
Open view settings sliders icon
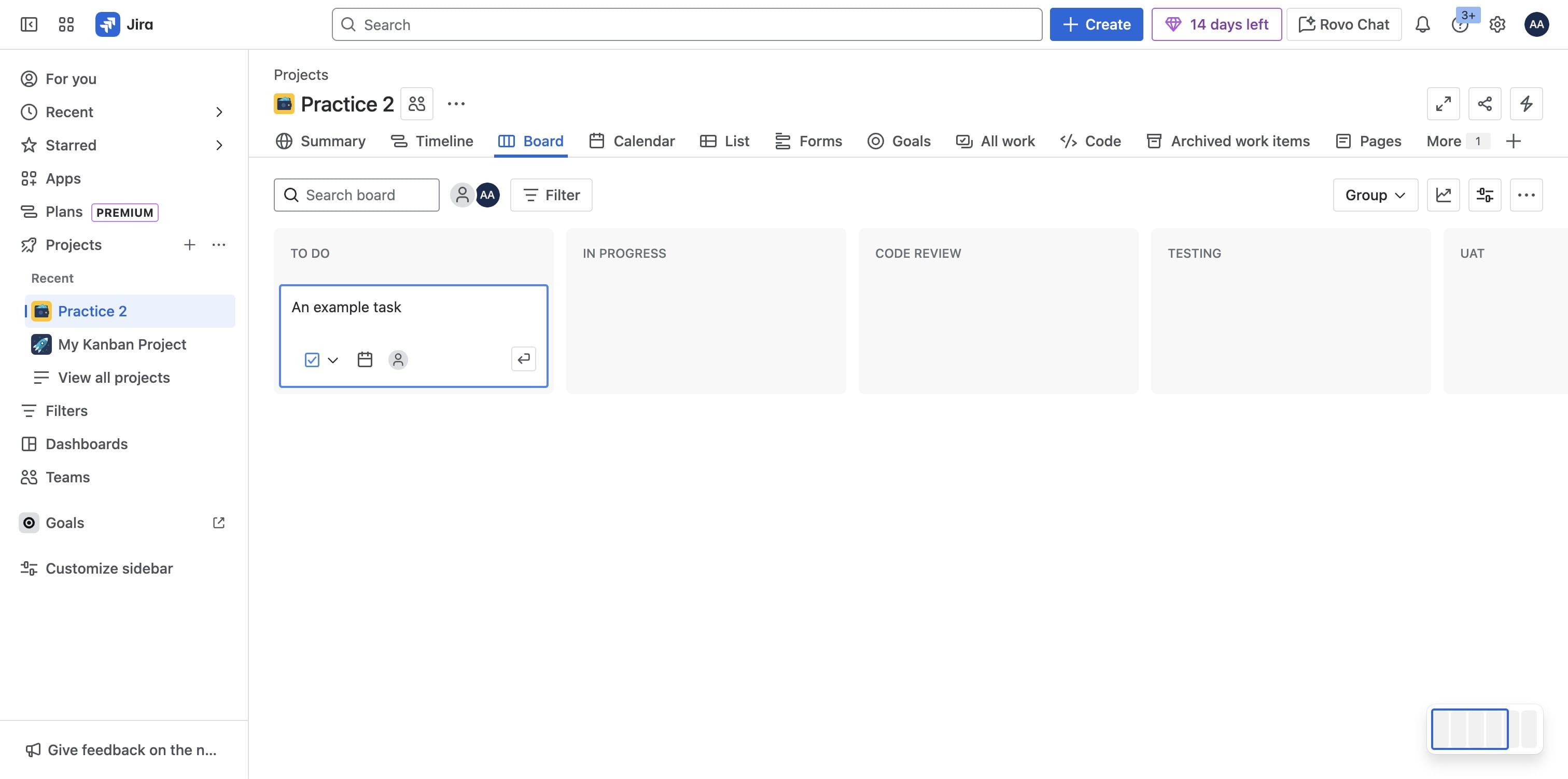pyautogui.click(x=1485, y=195)
